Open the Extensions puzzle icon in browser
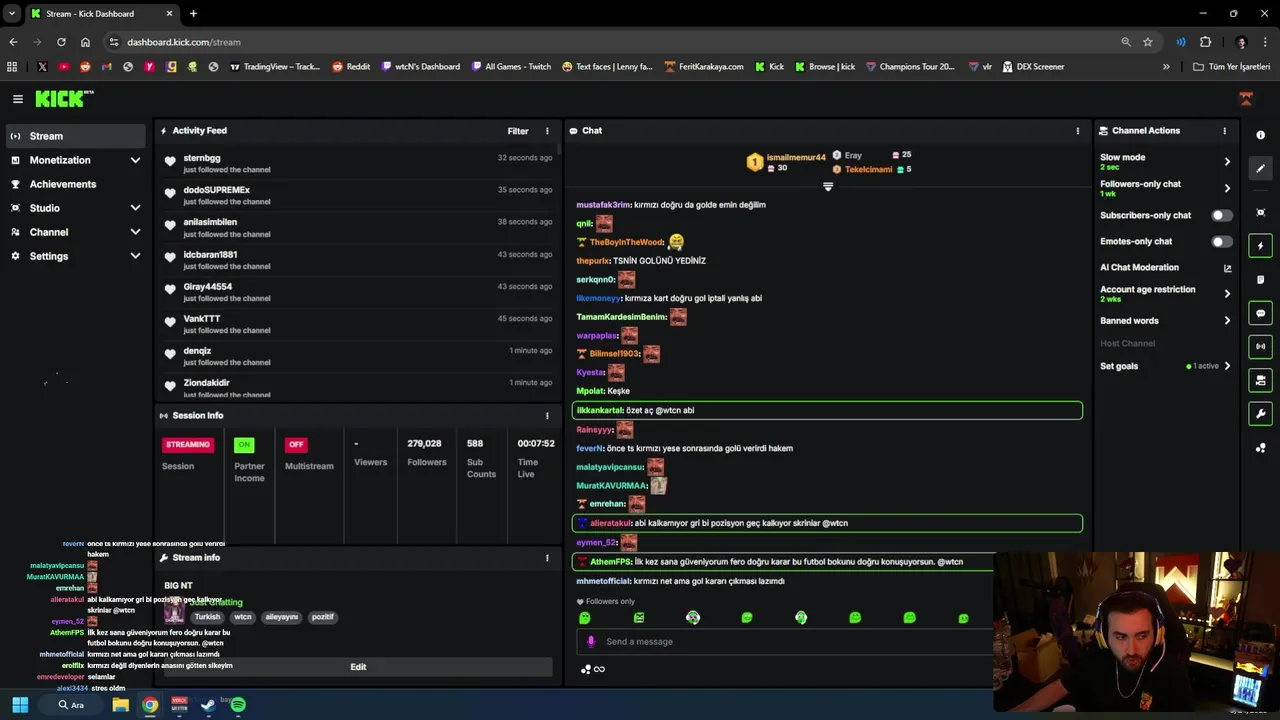Viewport: 1280px width, 720px height. tap(1205, 42)
